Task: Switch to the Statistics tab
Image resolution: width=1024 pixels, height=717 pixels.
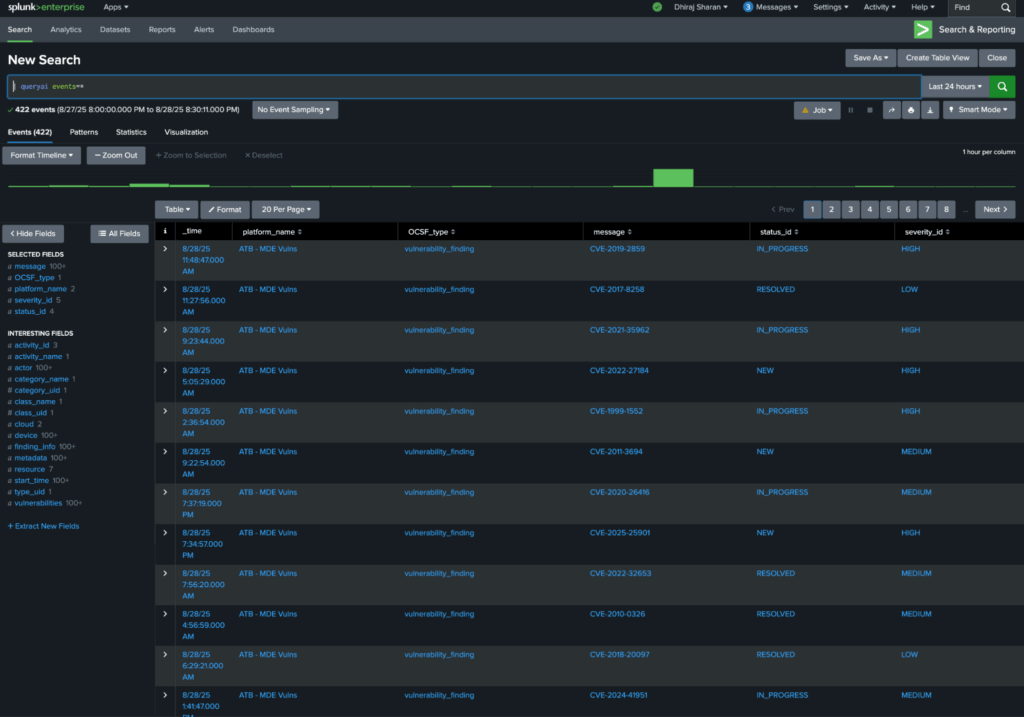Action: click(131, 132)
